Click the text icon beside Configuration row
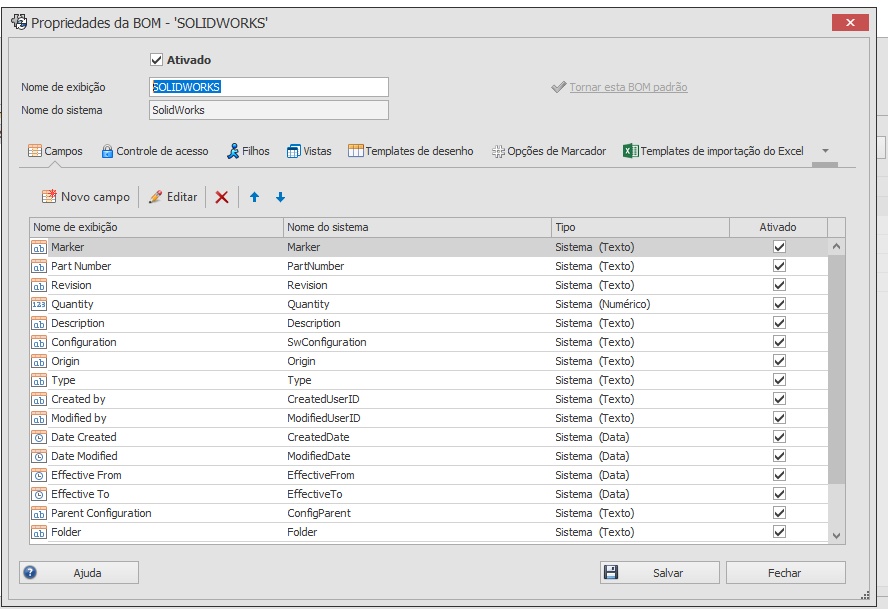 click(x=39, y=343)
